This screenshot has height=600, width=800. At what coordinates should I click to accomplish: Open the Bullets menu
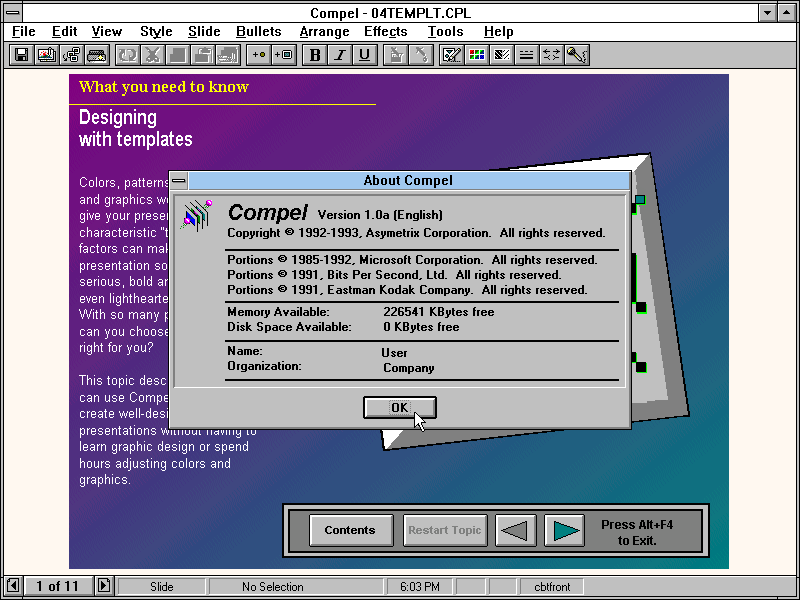(x=259, y=32)
